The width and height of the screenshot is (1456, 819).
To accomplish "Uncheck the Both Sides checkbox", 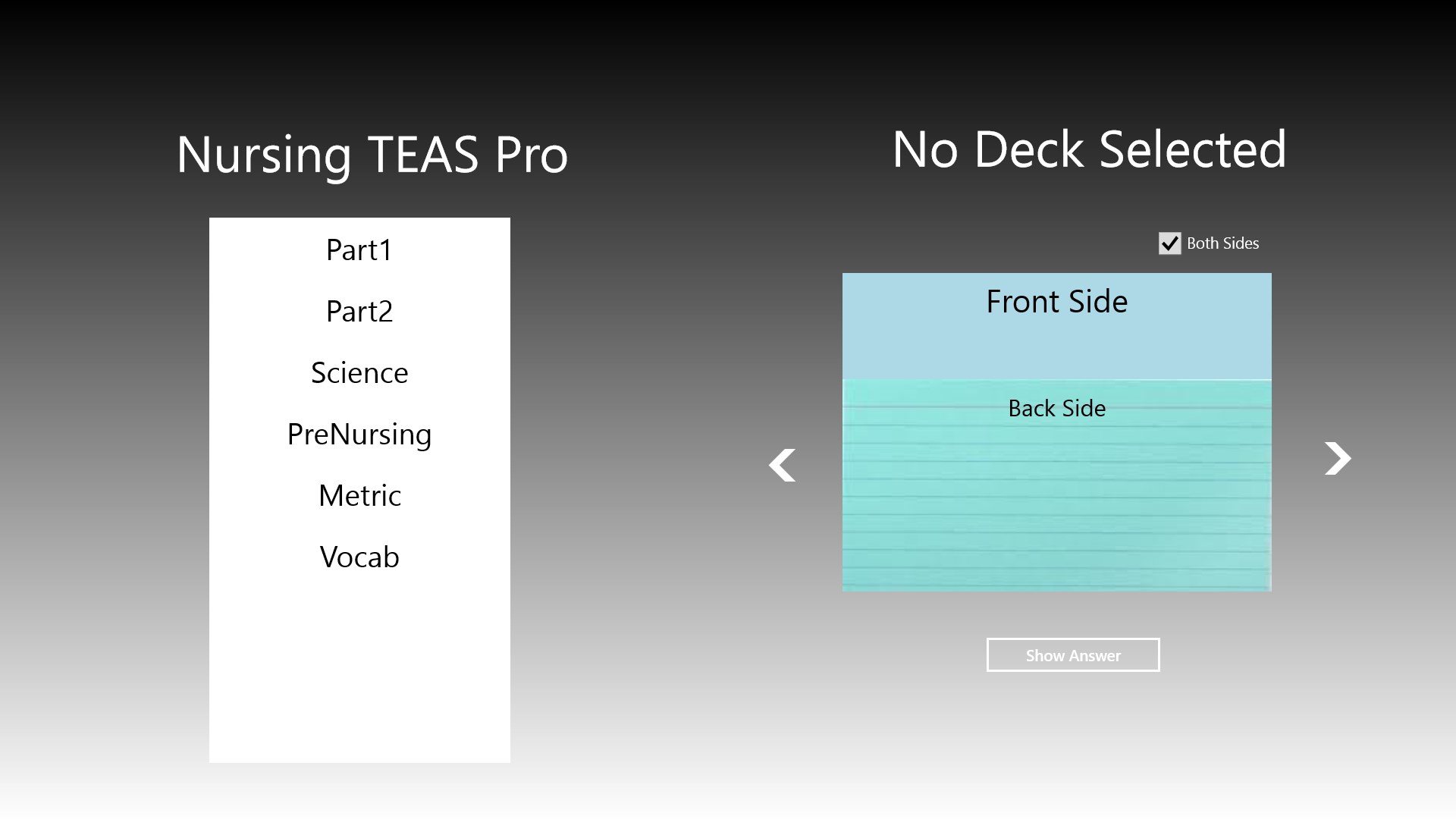I will click(x=1169, y=243).
